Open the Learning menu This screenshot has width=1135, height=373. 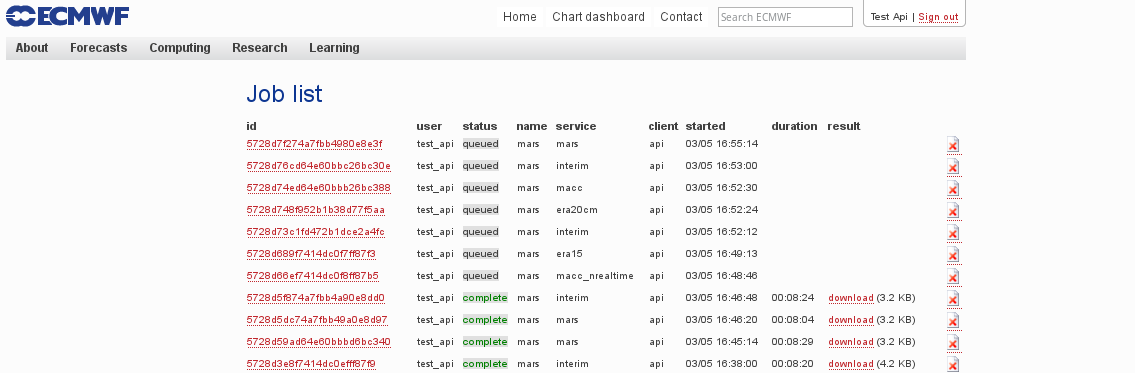tap(334, 48)
